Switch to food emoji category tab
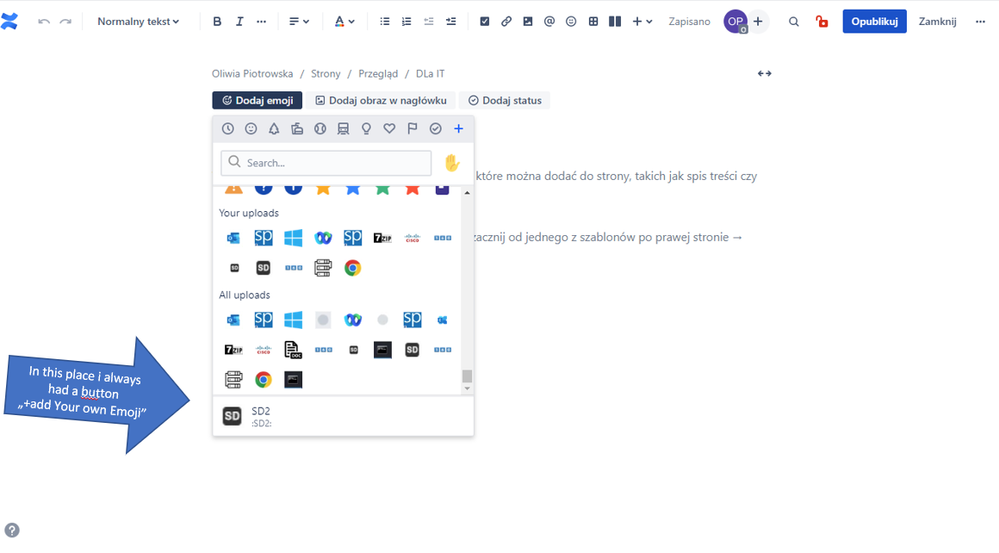 pyautogui.click(x=297, y=129)
